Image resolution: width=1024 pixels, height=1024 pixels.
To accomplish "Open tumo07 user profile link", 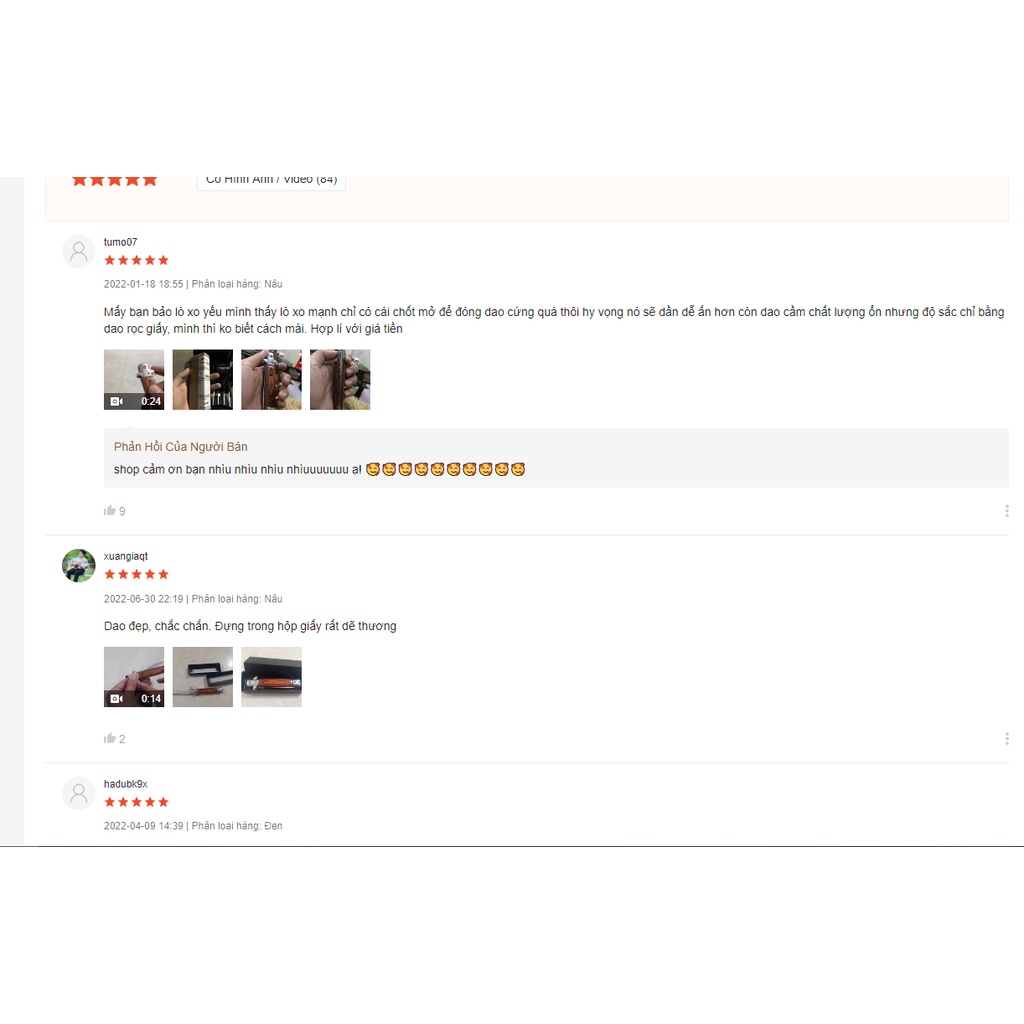I will (120, 242).
